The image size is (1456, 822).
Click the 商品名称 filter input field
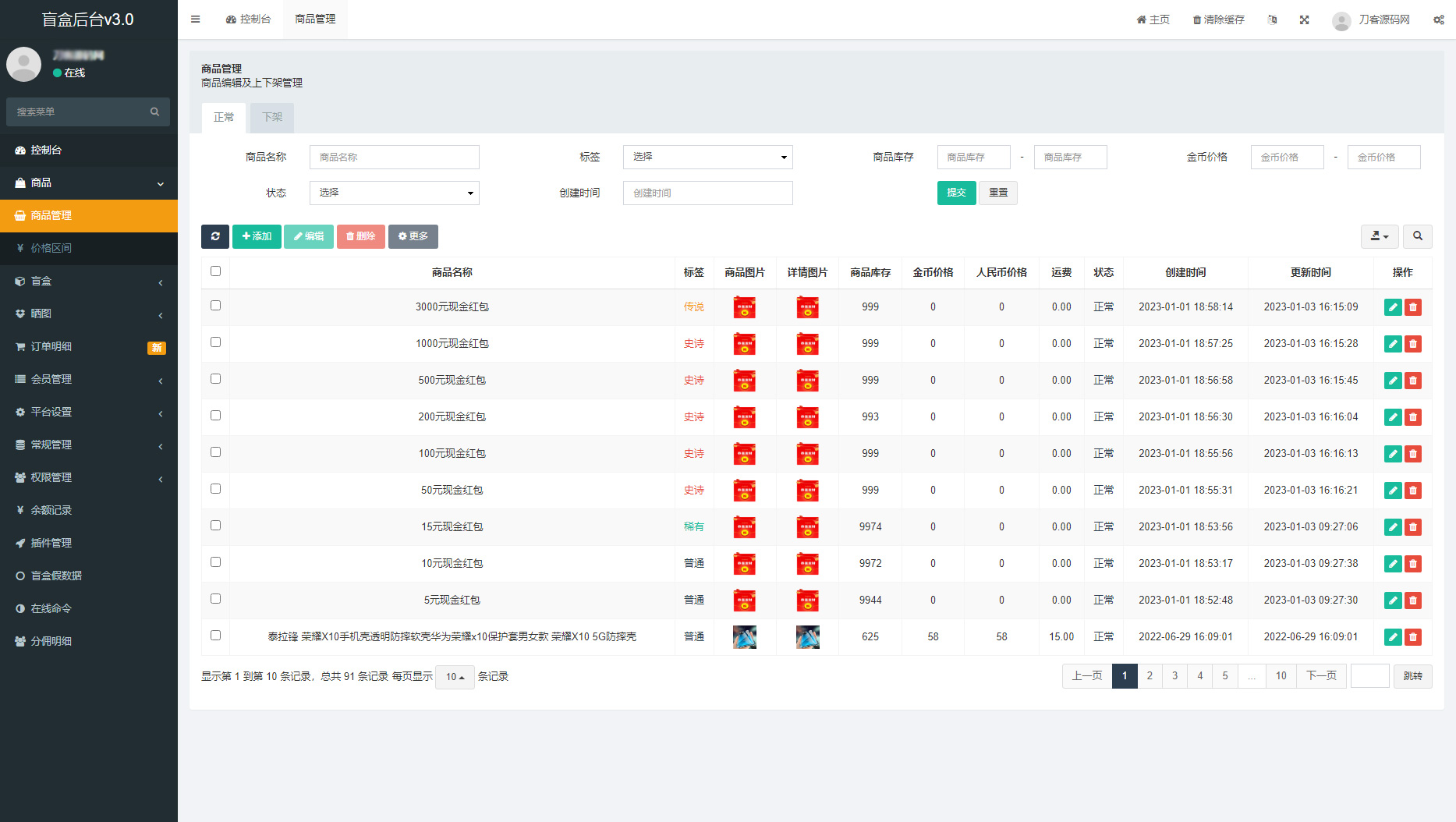[394, 158]
